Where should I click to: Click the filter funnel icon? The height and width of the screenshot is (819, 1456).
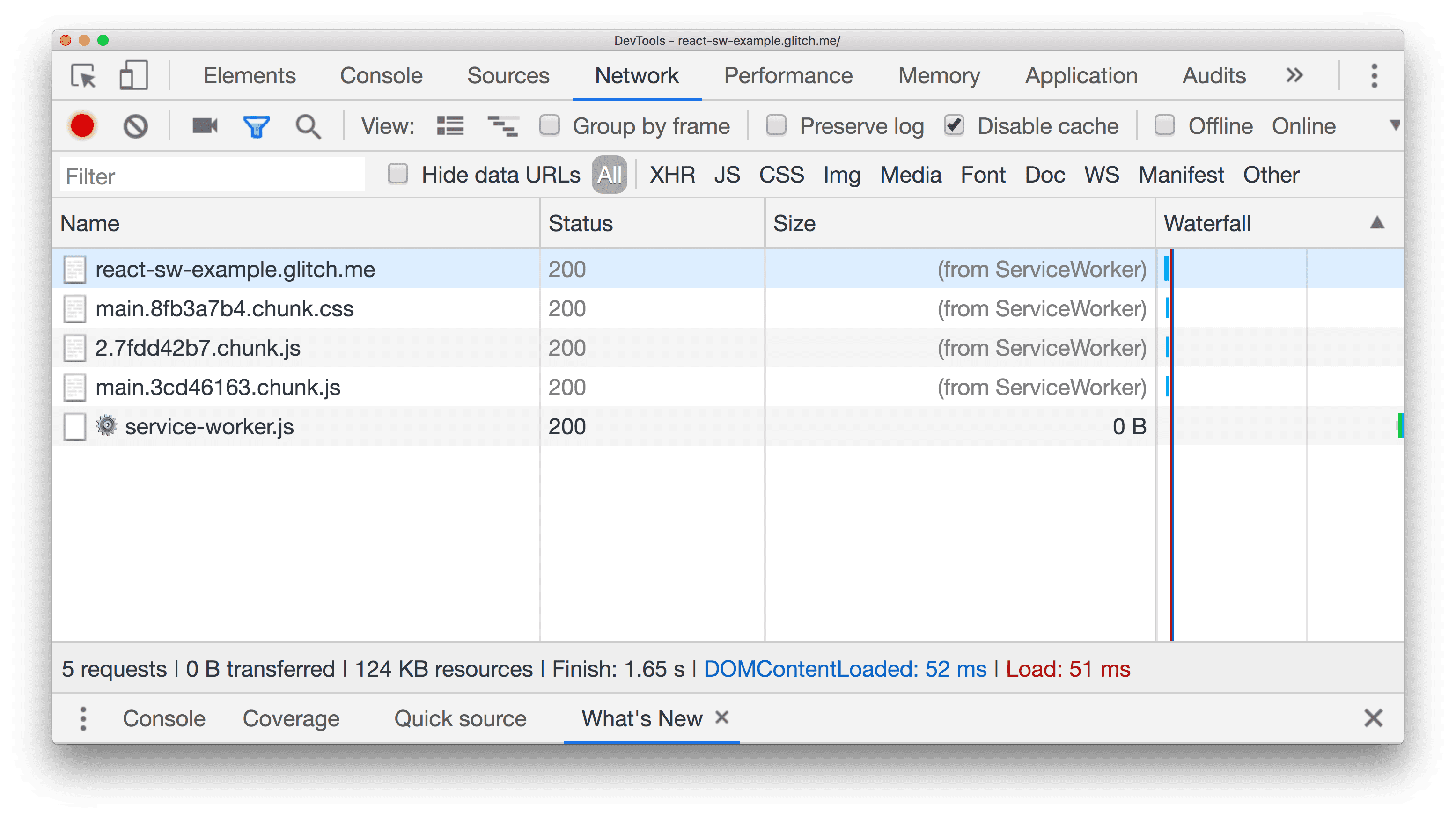(257, 125)
